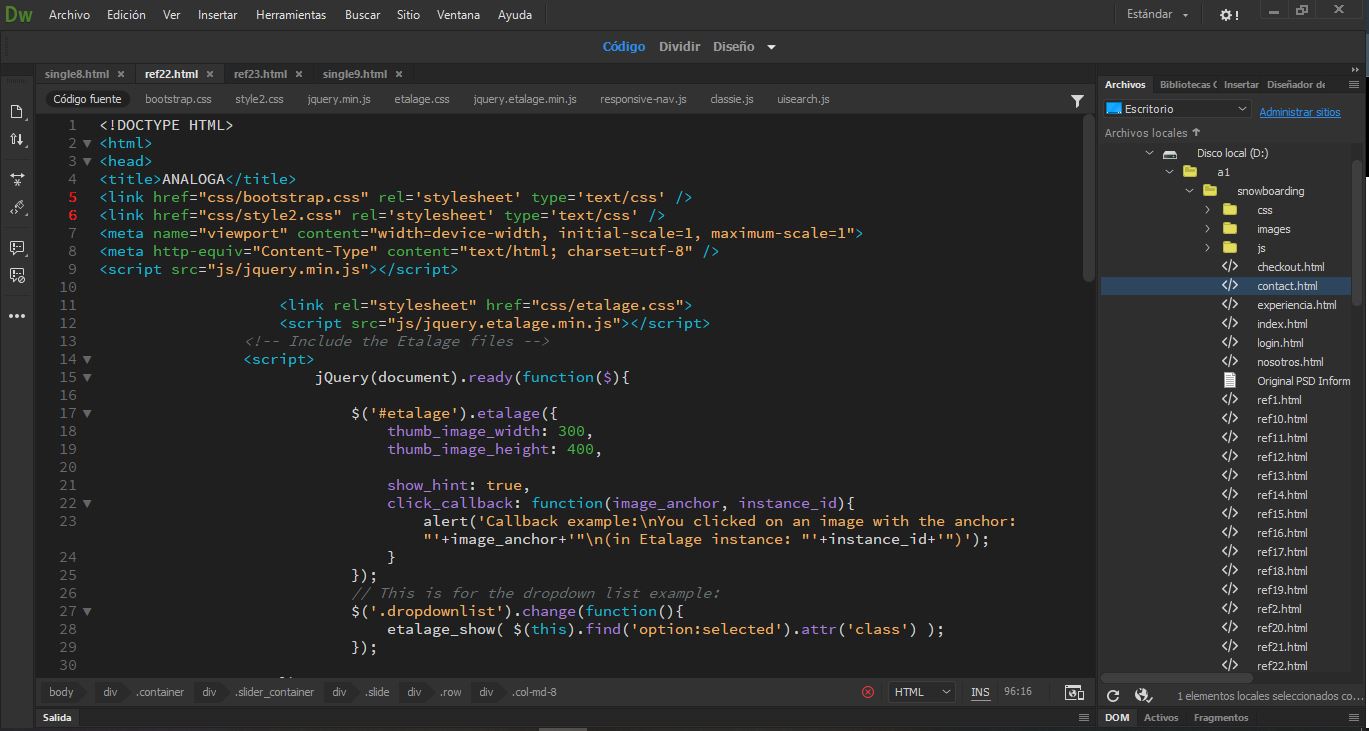Toggle INS insert/overwrite mode
This screenshot has height=731, width=1369.
coord(980,692)
